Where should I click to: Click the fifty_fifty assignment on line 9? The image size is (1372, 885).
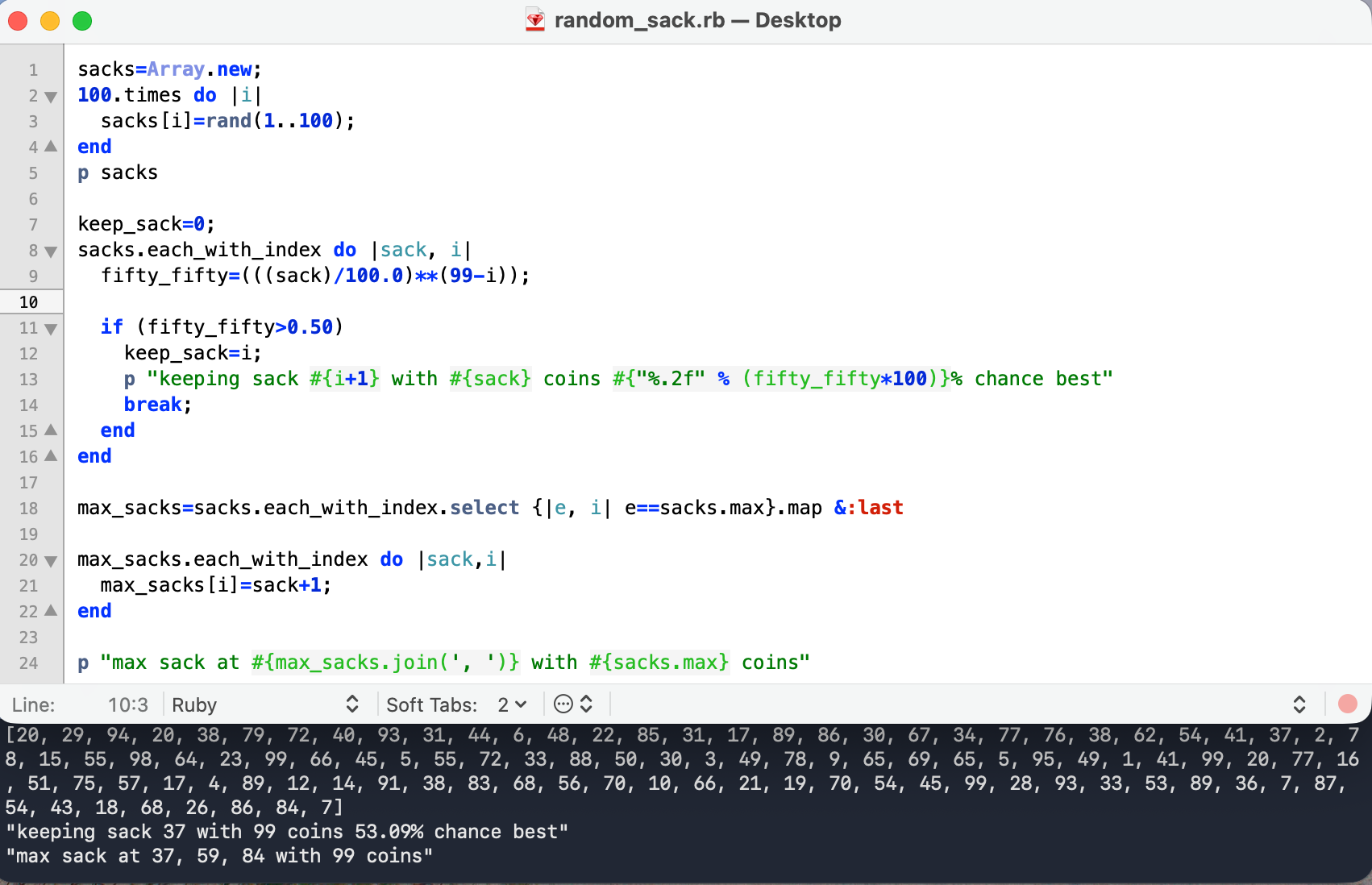click(x=315, y=276)
